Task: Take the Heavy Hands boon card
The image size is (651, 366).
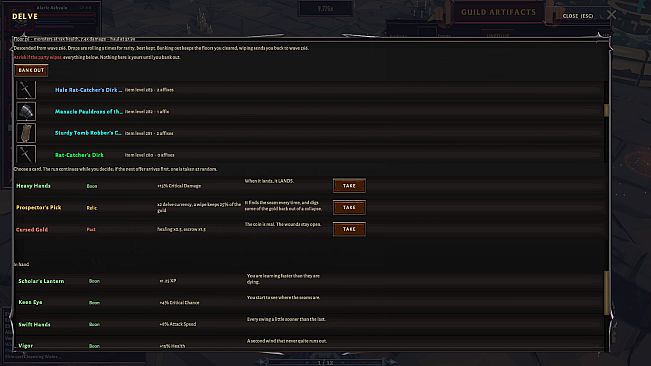Action: (349, 185)
